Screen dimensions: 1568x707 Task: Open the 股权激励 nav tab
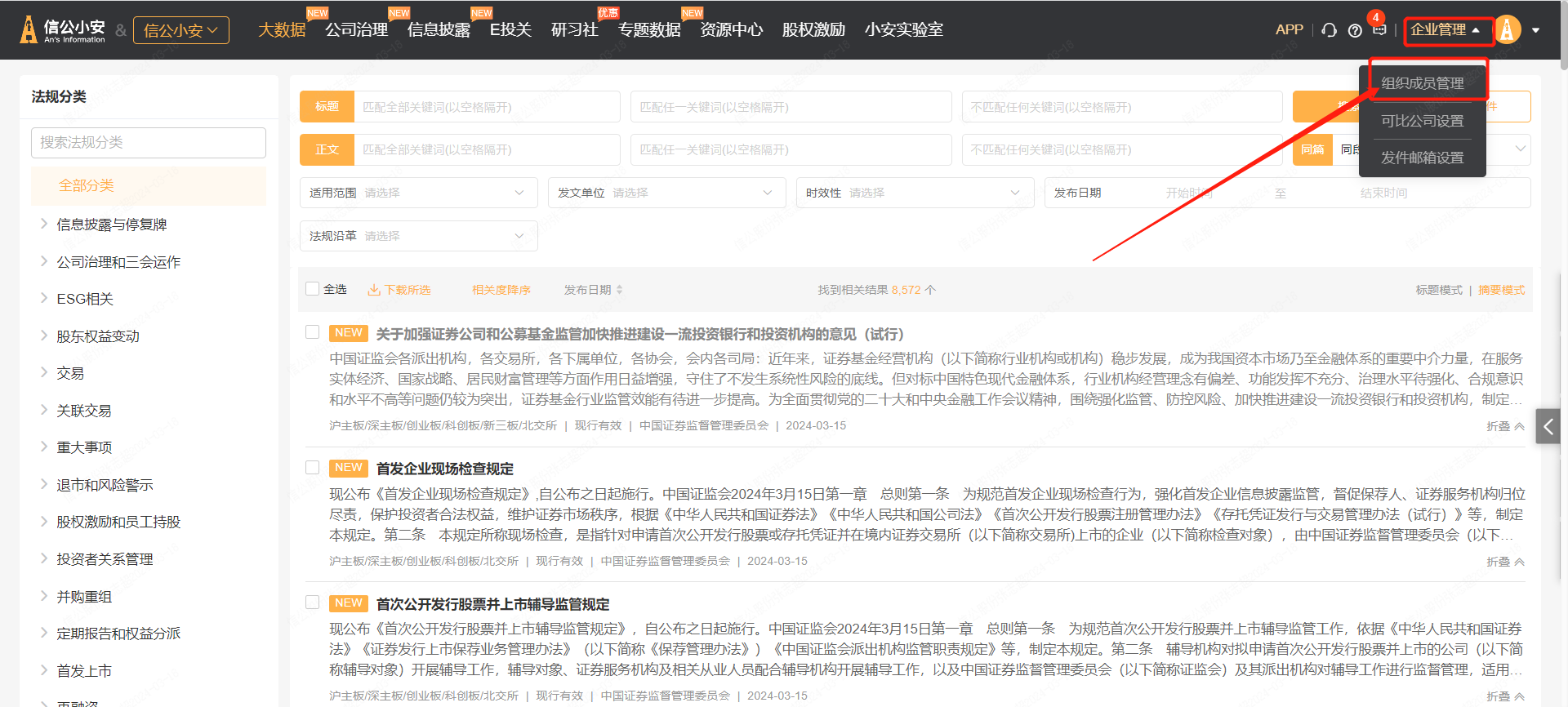coord(813,30)
